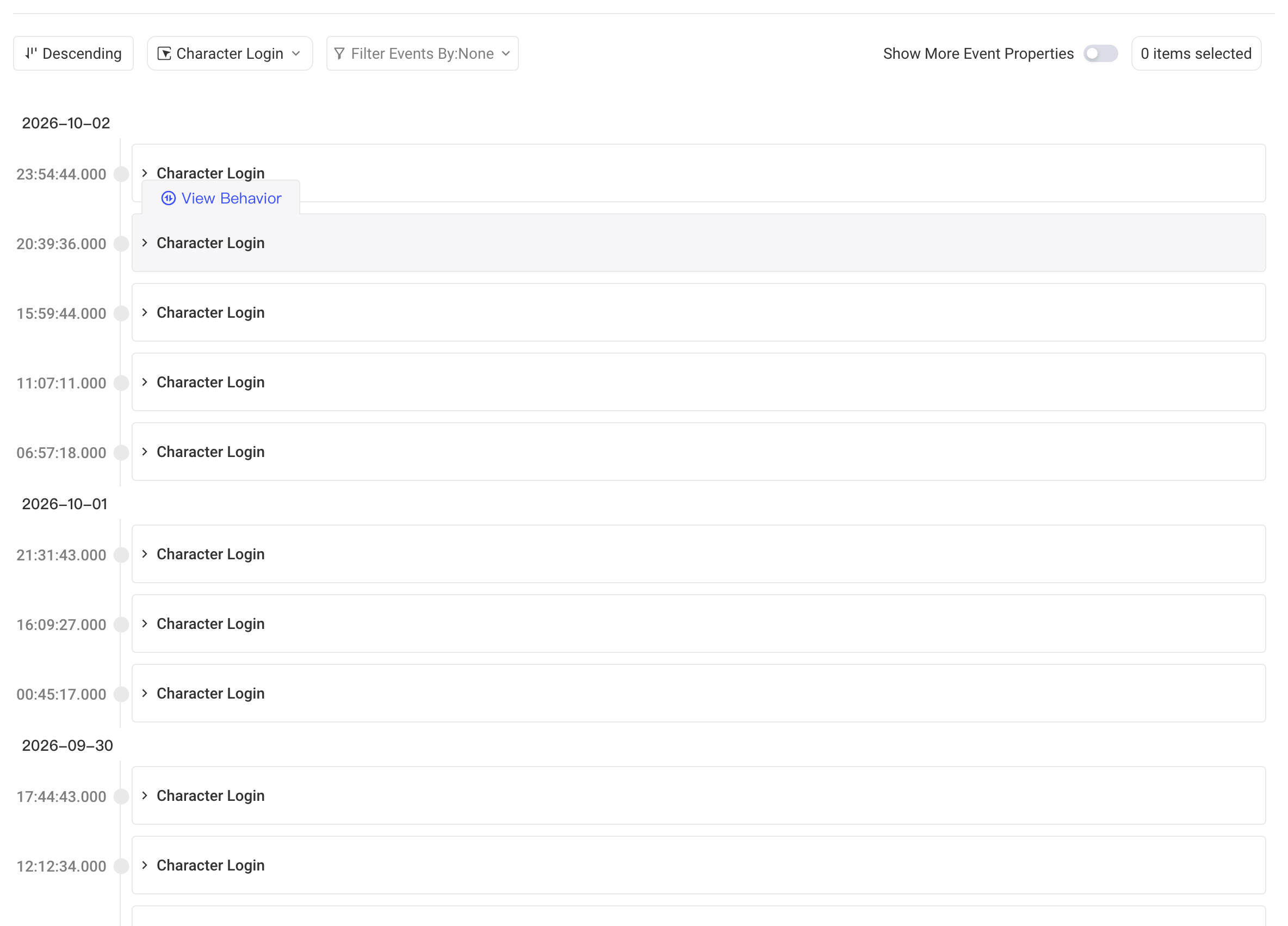The image size is (1288, 926).
Task: Select the timeline dot at 15:59:44.000
Action: 121,313
